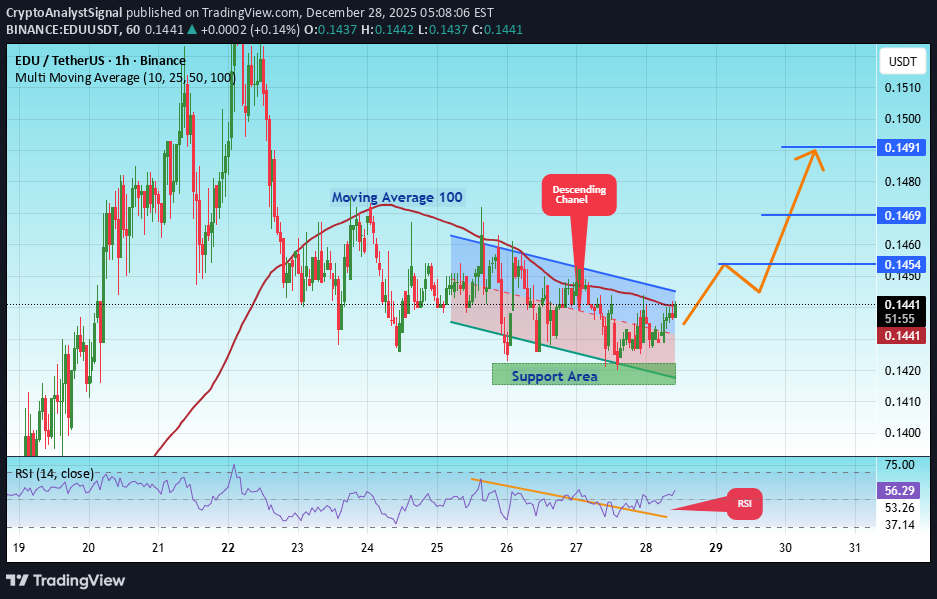Open the USDT currency selector
This screenshot has height=599, width=937.
tap(902, 62)
